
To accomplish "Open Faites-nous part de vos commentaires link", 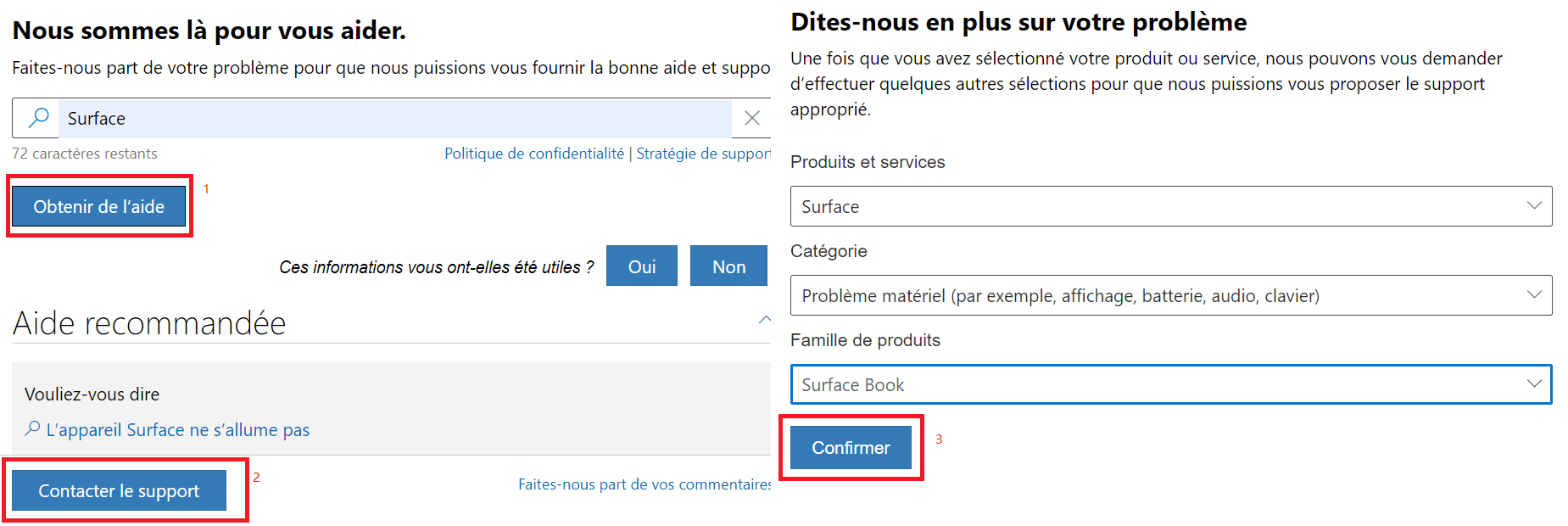I will tap(644, 484).
